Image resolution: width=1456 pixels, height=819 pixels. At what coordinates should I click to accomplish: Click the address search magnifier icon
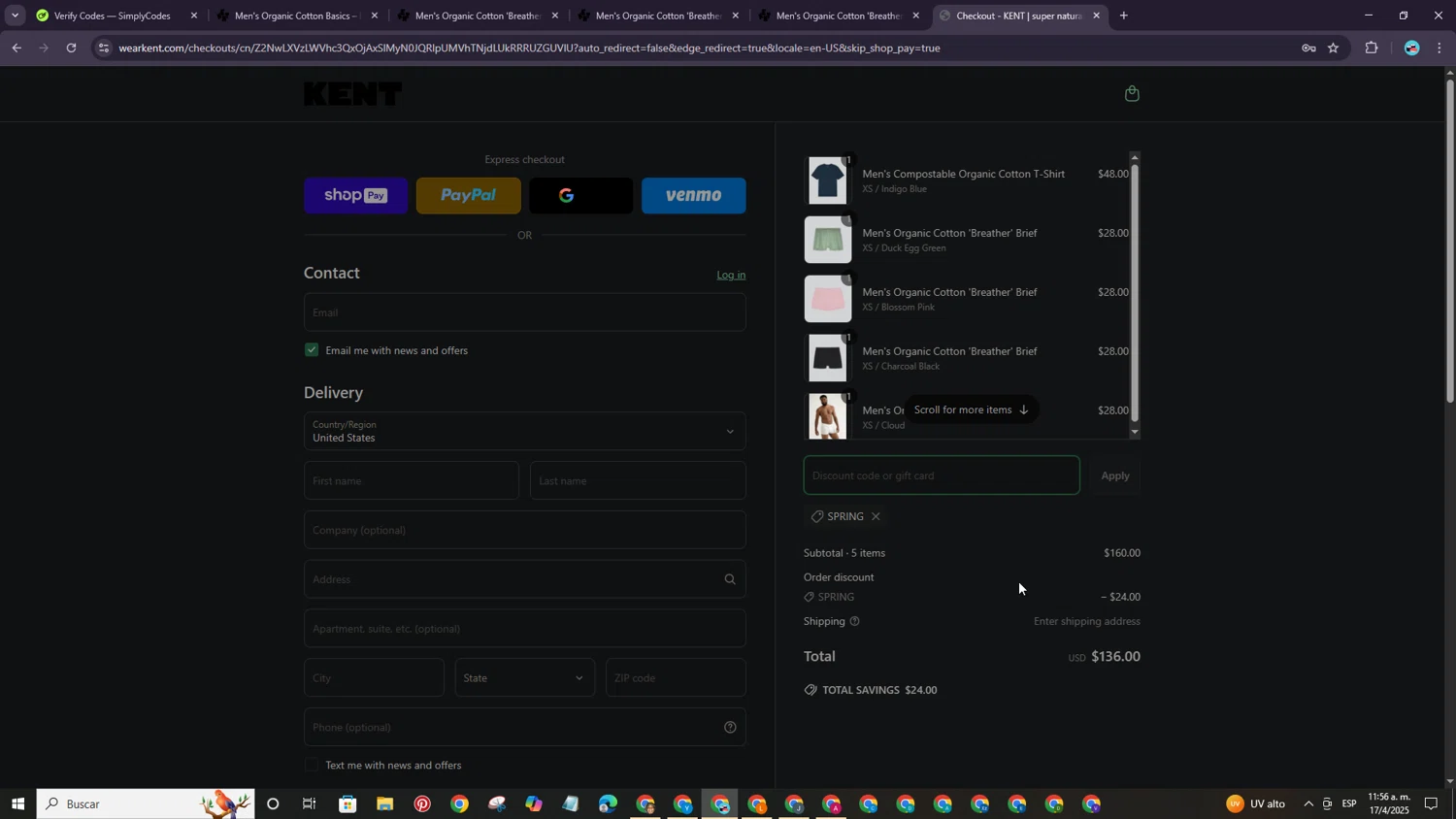tap(730, 579)
